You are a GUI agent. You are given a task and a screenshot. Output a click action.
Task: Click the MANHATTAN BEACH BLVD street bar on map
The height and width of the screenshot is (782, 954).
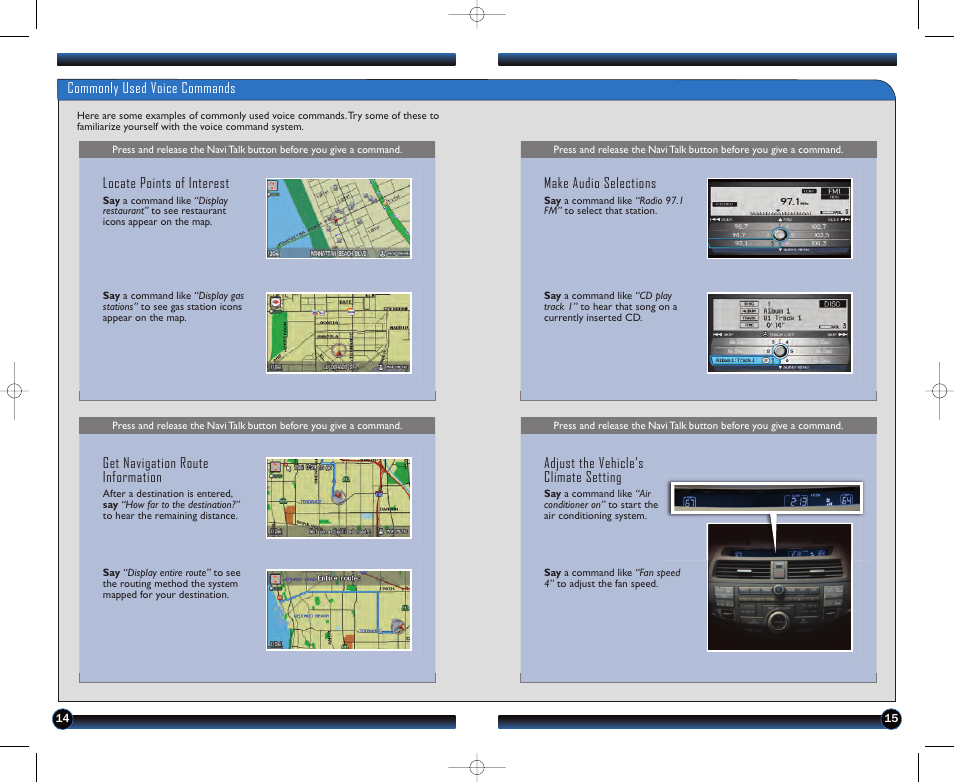(339, 253)
